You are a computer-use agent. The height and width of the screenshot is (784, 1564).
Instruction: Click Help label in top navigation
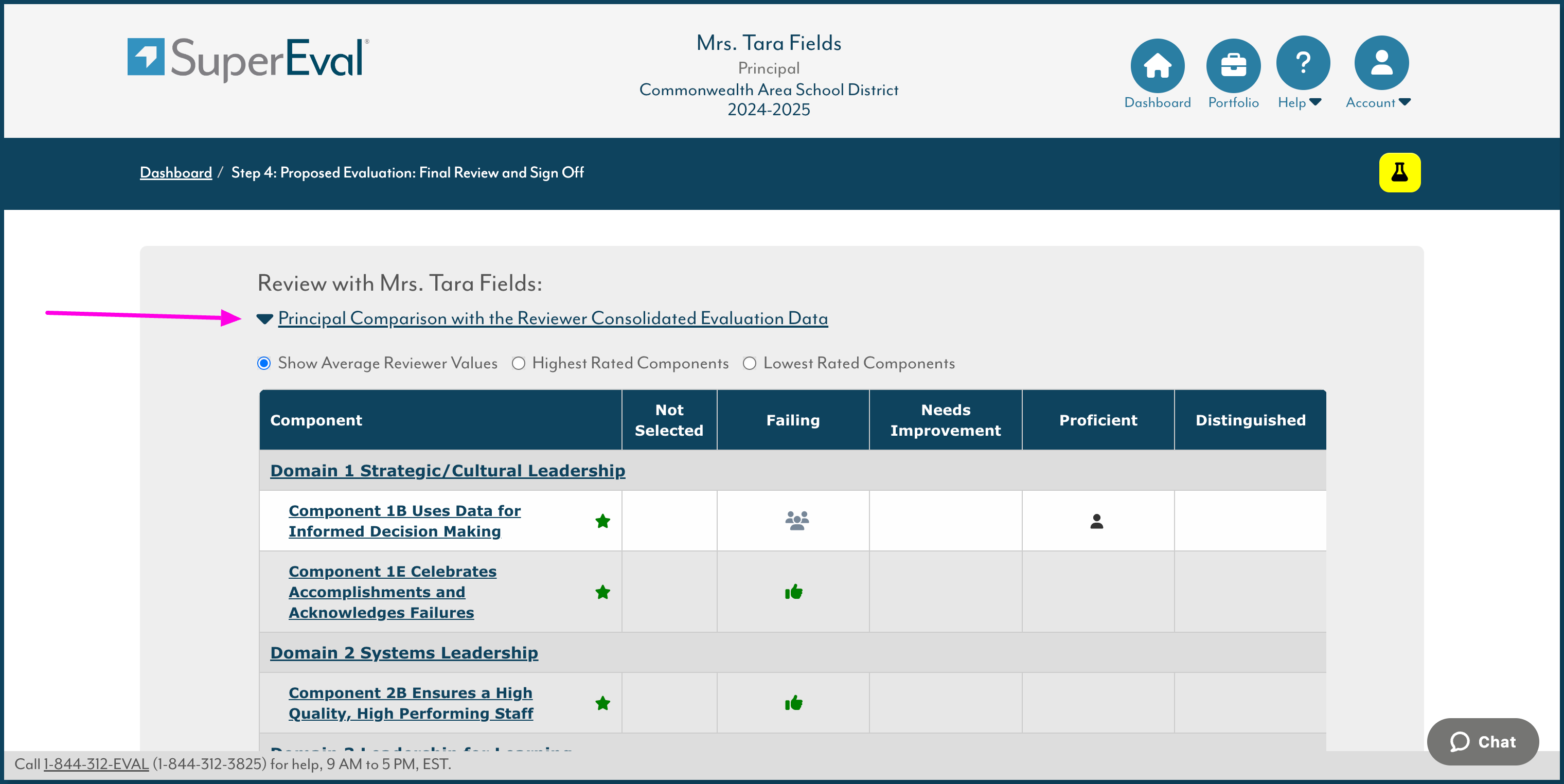[x=1291, y=103]
